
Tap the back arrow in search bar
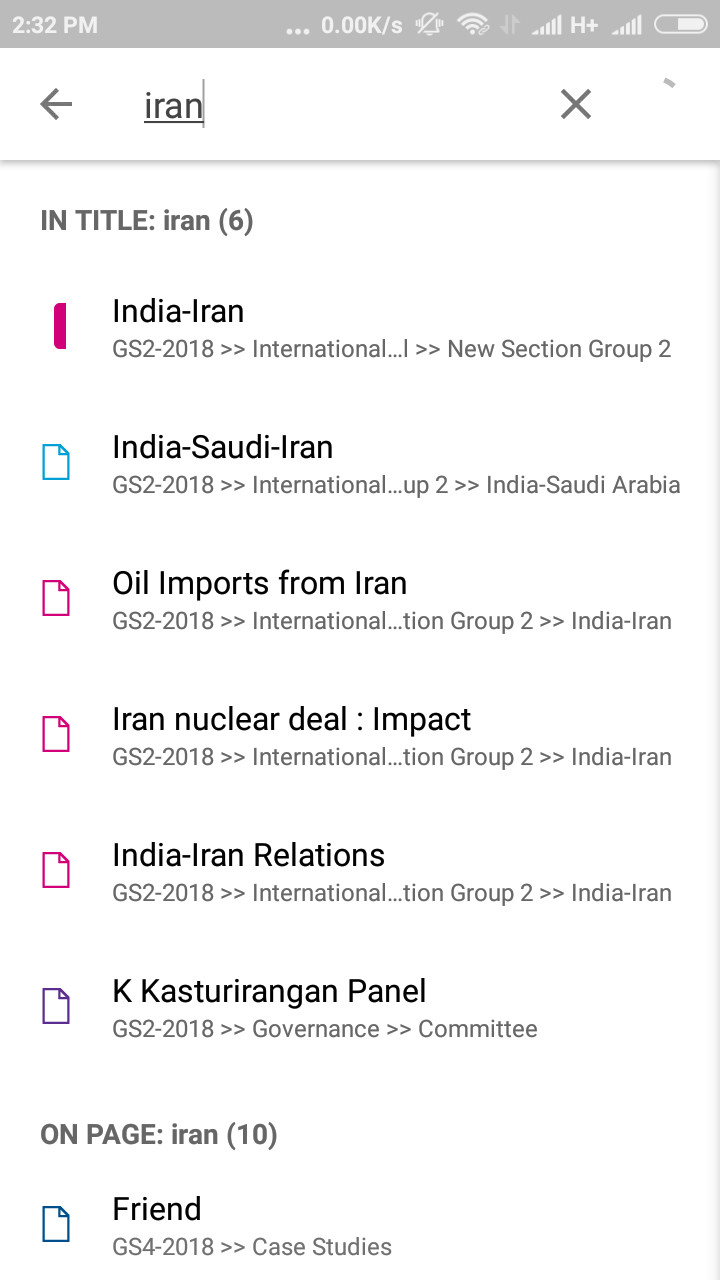point(56,104)
